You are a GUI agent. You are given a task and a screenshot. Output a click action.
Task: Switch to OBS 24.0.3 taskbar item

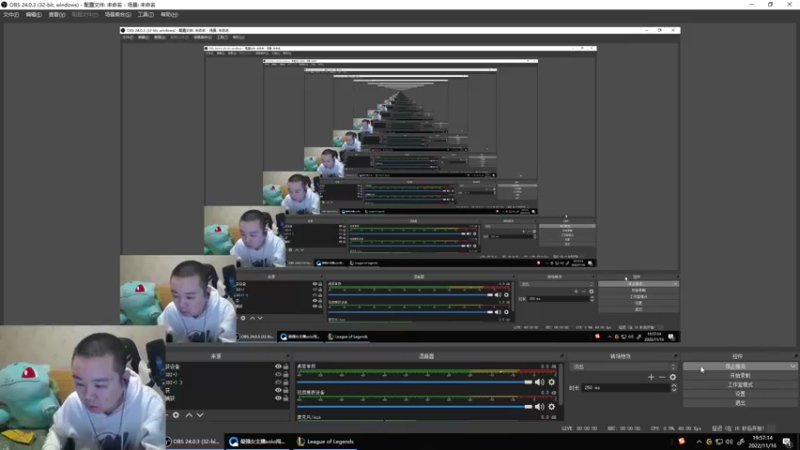pyautogui.click(x=195, y=441)
